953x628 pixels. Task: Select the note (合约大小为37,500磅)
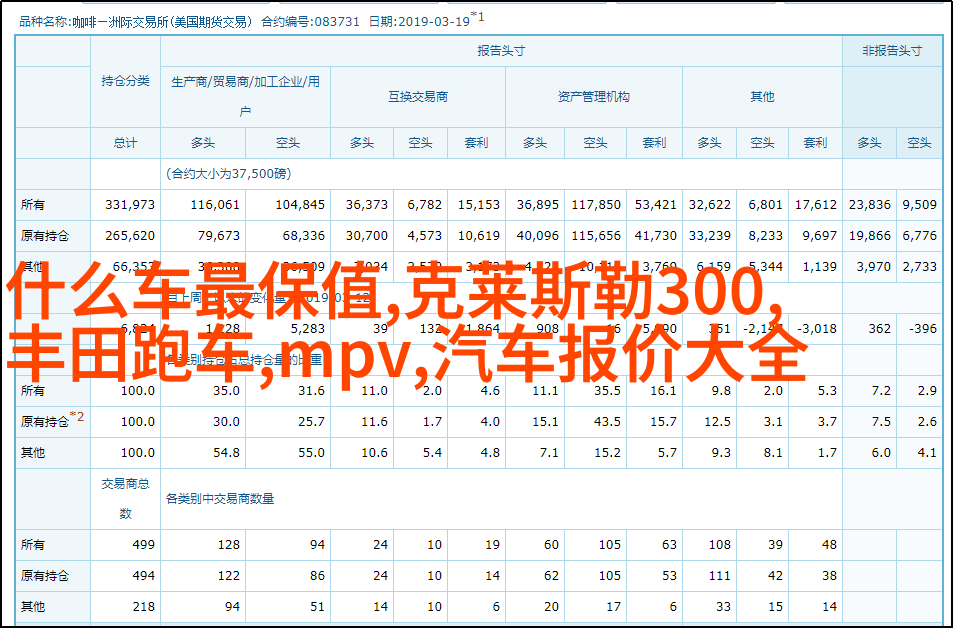(229, 174)
